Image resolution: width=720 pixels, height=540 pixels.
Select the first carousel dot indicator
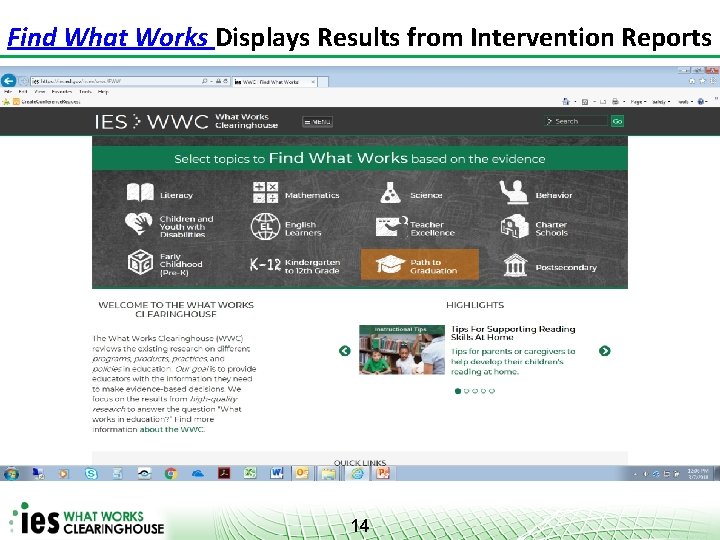[457, 391]
